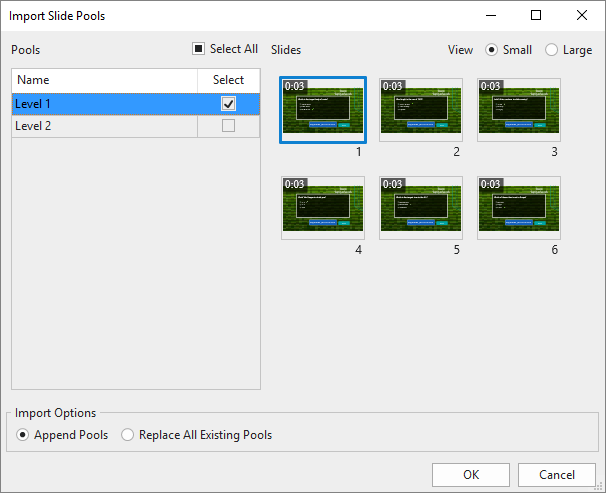Select the Append Pools option
The width and height of the screenshot is (607, 494).
(22, 435)
